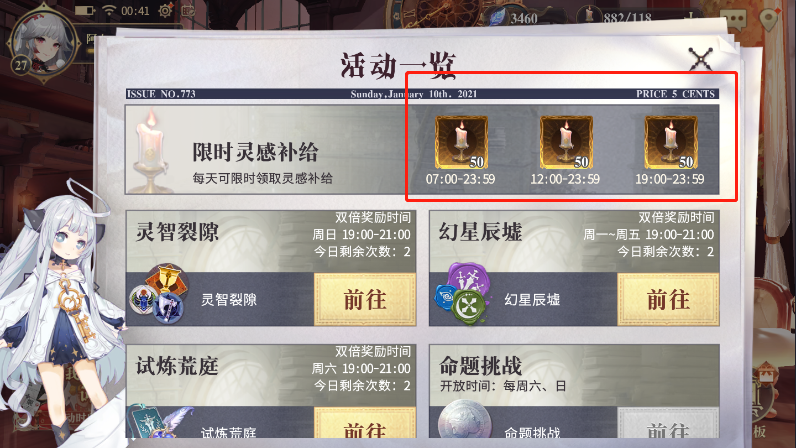The image size is (796, 448).
Task: Tap the silver coin icon for 命题挑战
Action: (x=465, y=420)
